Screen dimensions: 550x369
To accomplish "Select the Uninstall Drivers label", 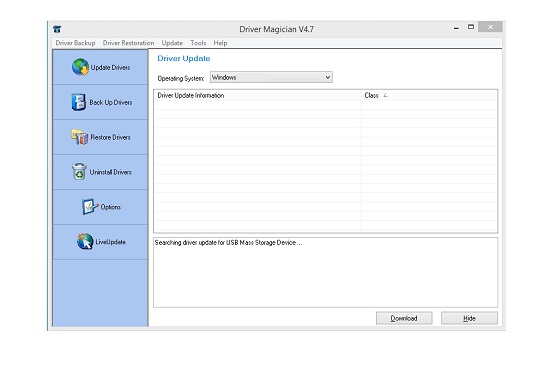I will tap(110, 172).
